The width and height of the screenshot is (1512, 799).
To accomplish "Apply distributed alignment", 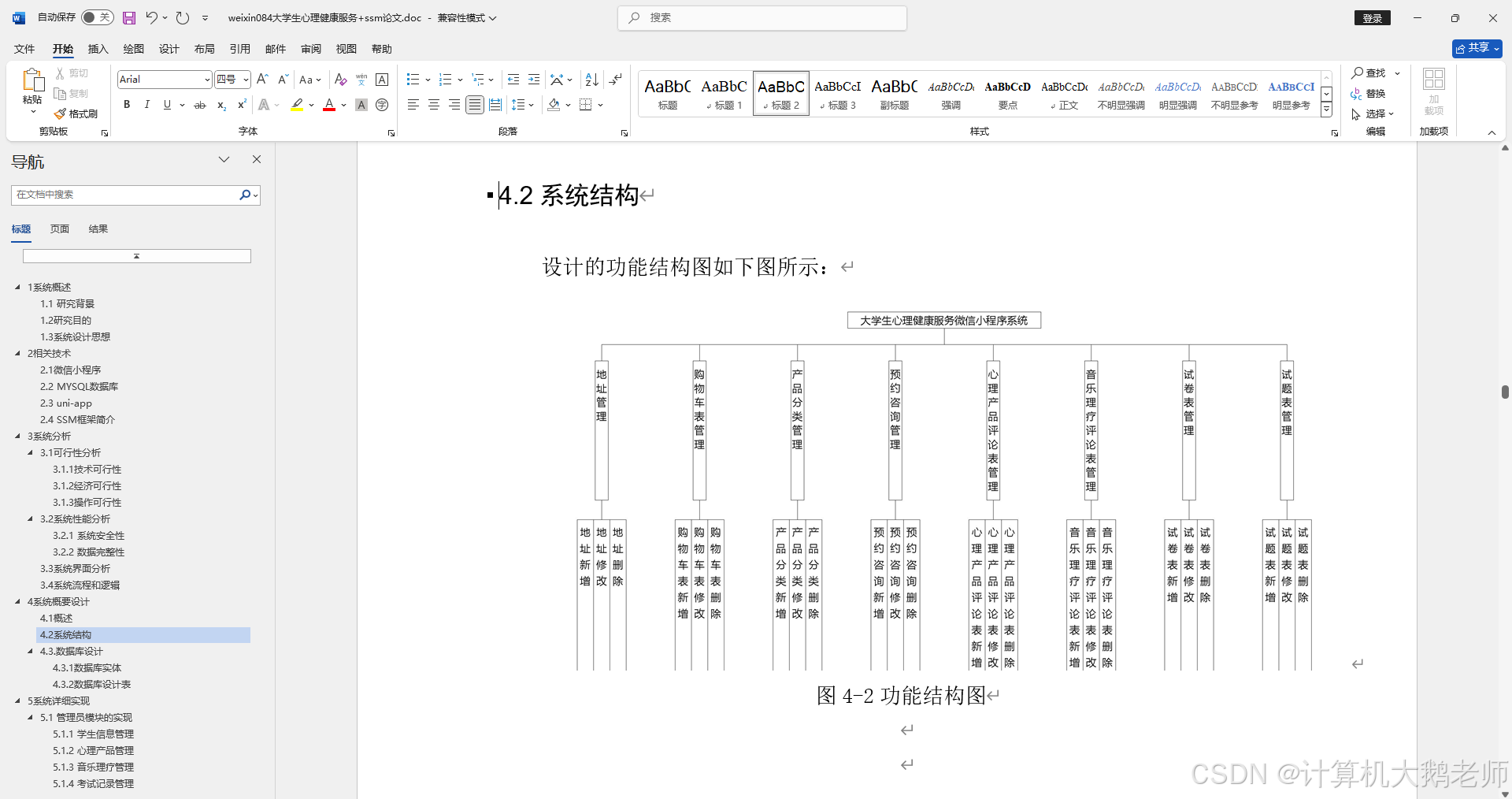I will point(495,105).
